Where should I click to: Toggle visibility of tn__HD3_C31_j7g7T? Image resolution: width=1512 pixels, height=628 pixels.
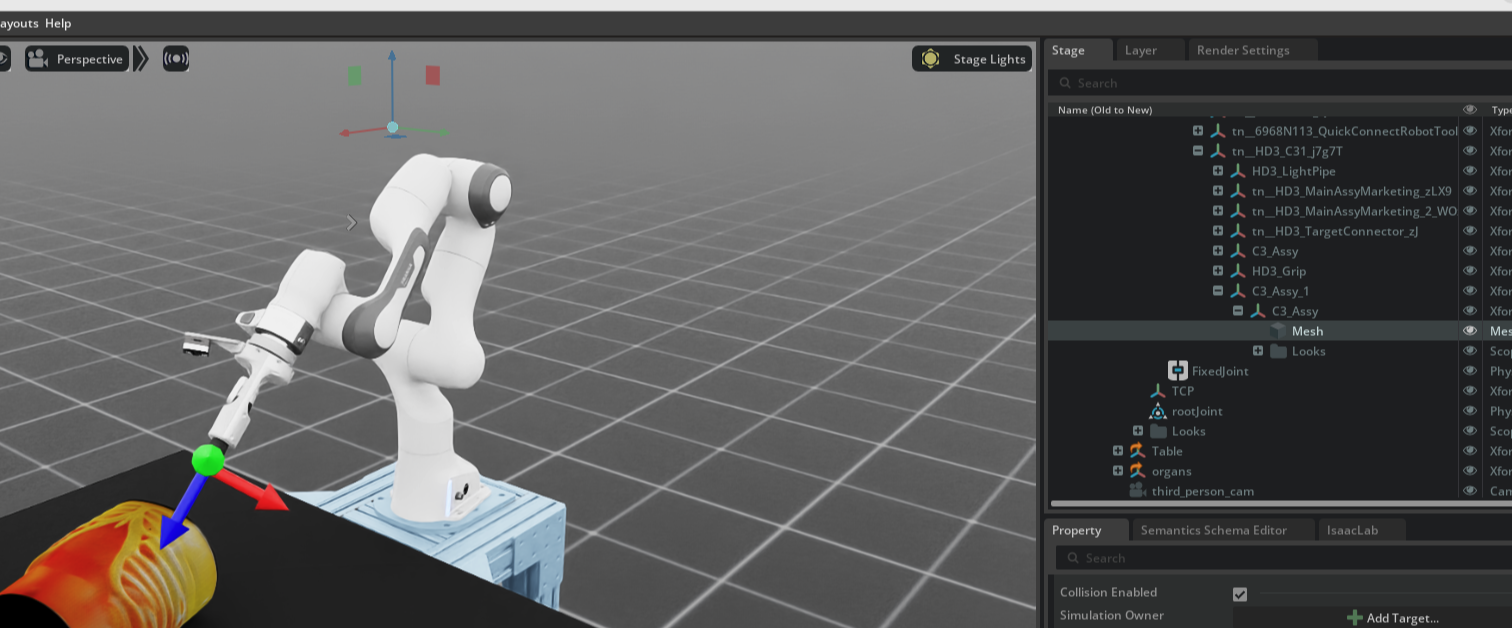1469,151
